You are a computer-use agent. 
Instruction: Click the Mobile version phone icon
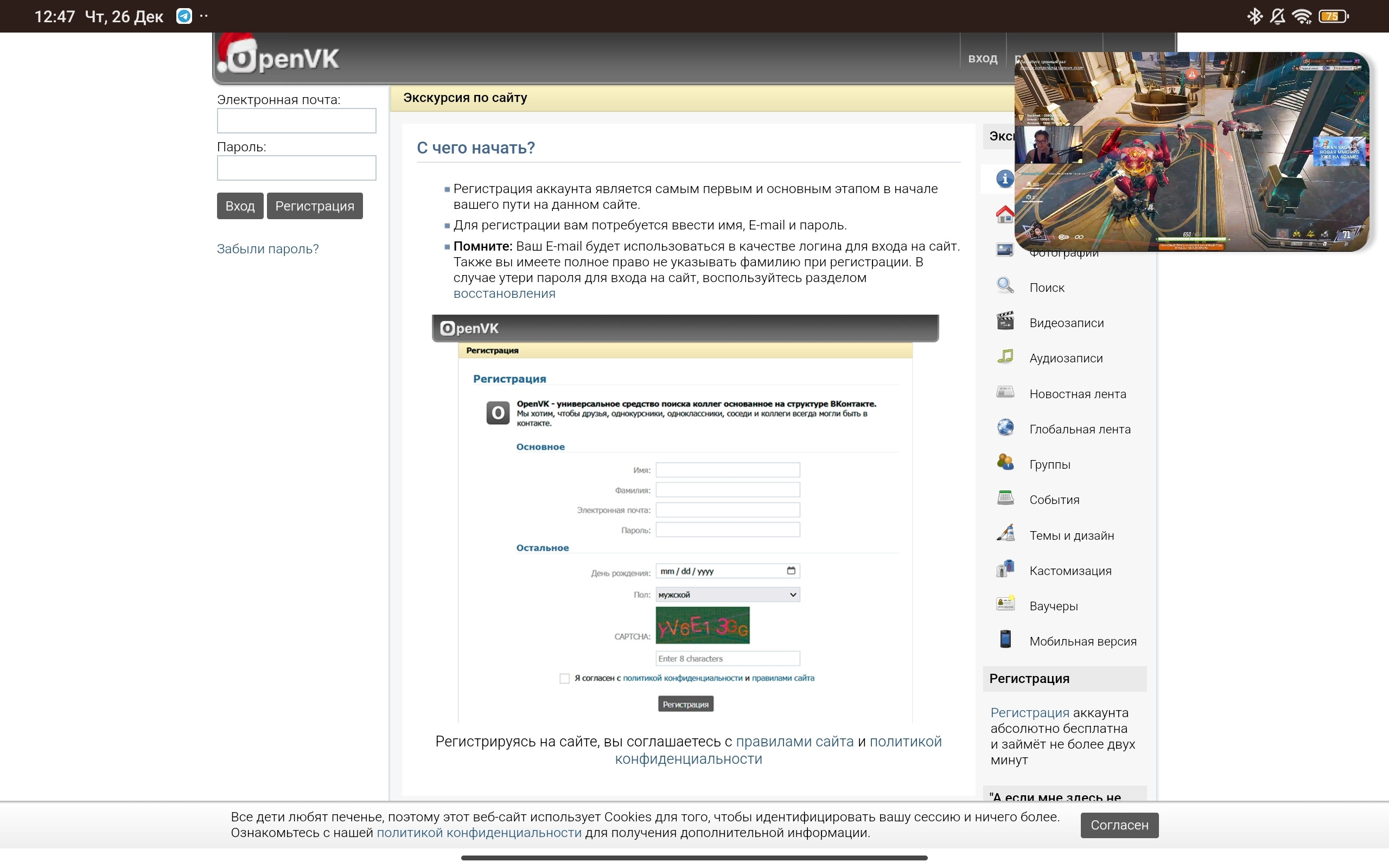pyautogui.click(x=1005, y=640)
